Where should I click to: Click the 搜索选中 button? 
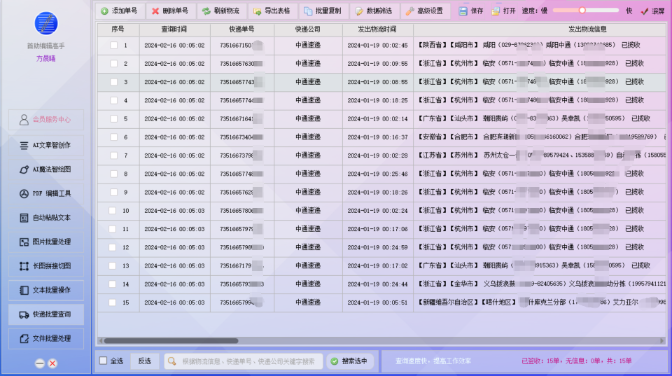350,361
